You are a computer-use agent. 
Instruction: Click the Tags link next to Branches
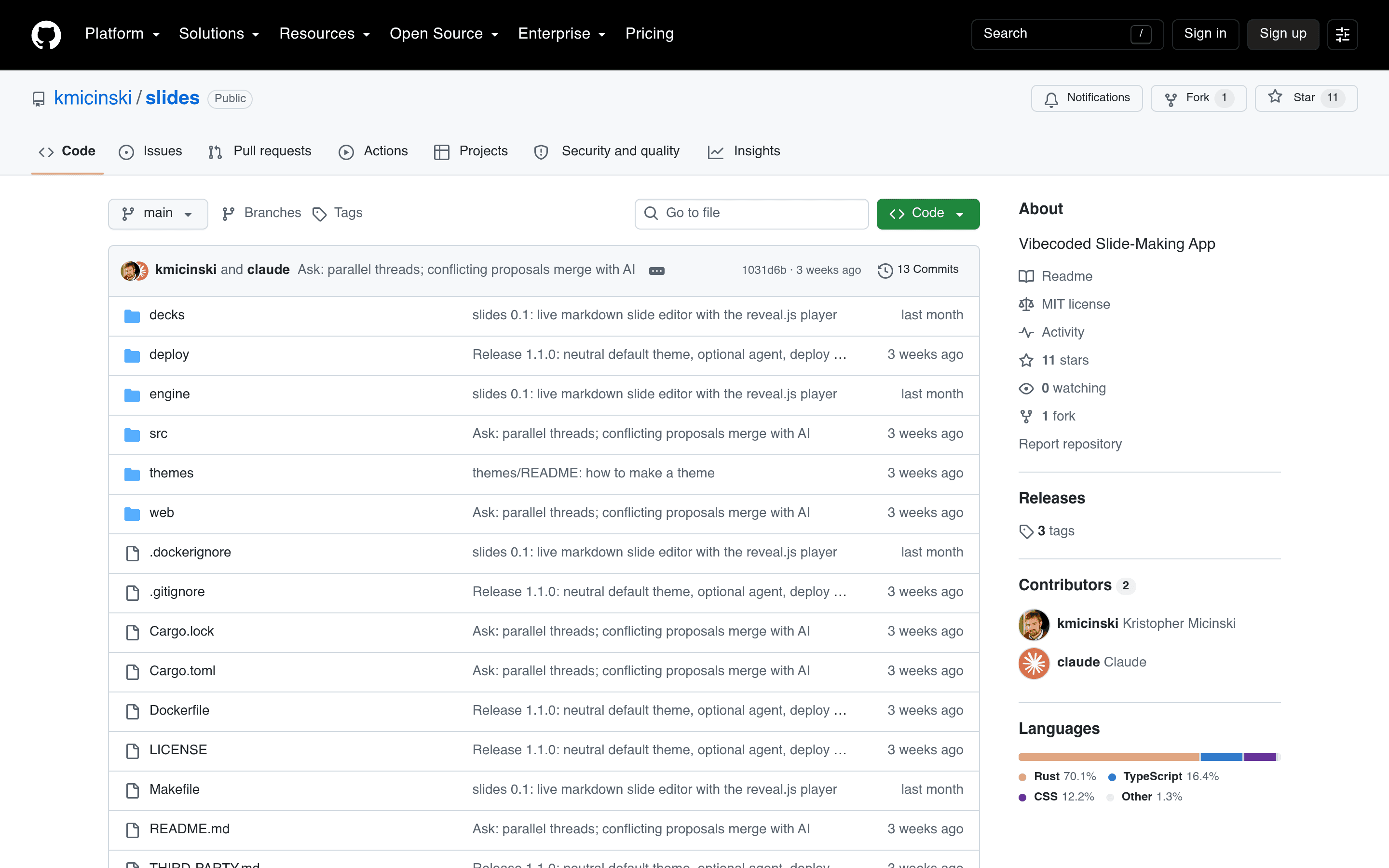(338, 213)
